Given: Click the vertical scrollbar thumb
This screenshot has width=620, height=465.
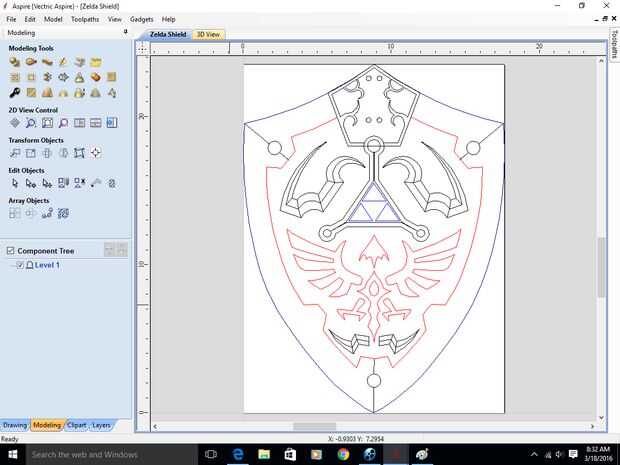Looking at the screenshot, I should 601,267.
